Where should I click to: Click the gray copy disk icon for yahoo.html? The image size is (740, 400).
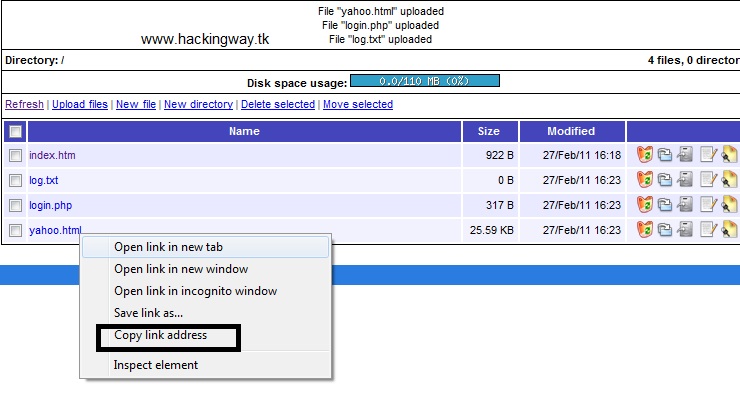click(x=685, y=229)
